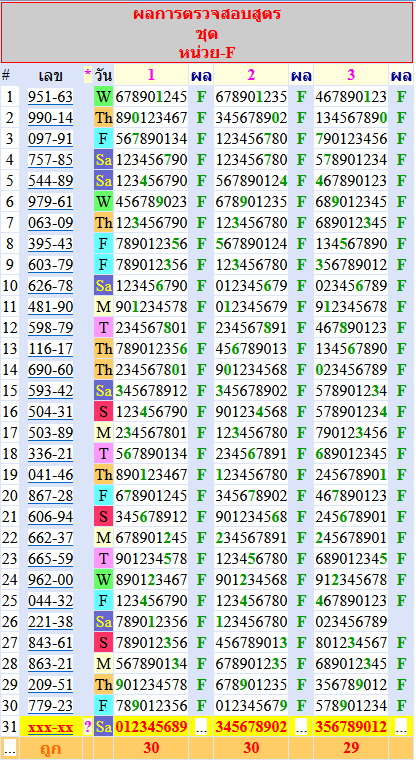Click the ellipsis in the bottom-left footer cell
Image resolution: width=416 pixels, height=762 pixels.
10,748
